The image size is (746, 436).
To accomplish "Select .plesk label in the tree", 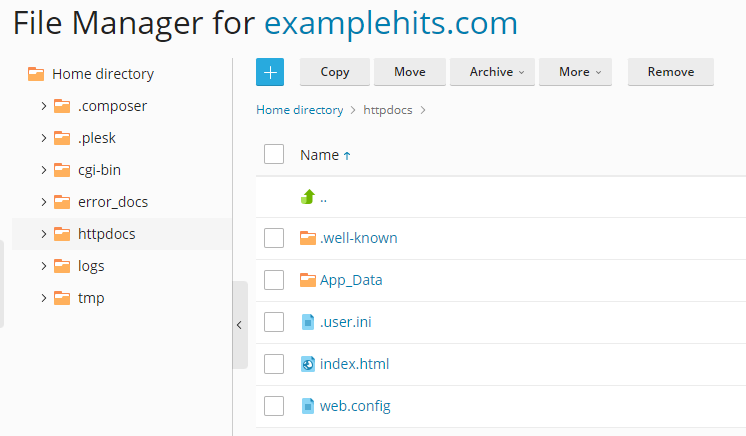I will click(x=97, y=138).
